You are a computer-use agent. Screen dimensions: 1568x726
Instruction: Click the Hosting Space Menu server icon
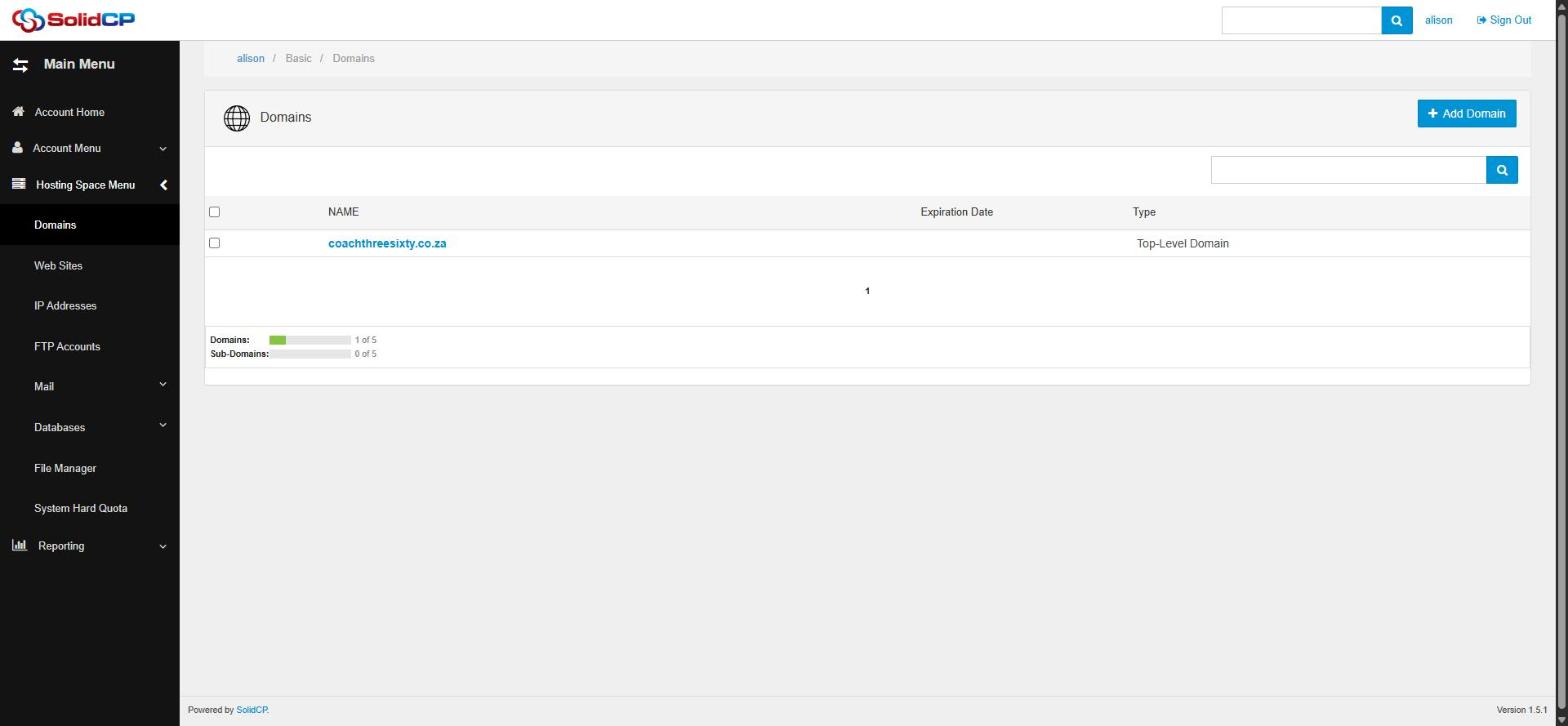[x=18, y=184]
